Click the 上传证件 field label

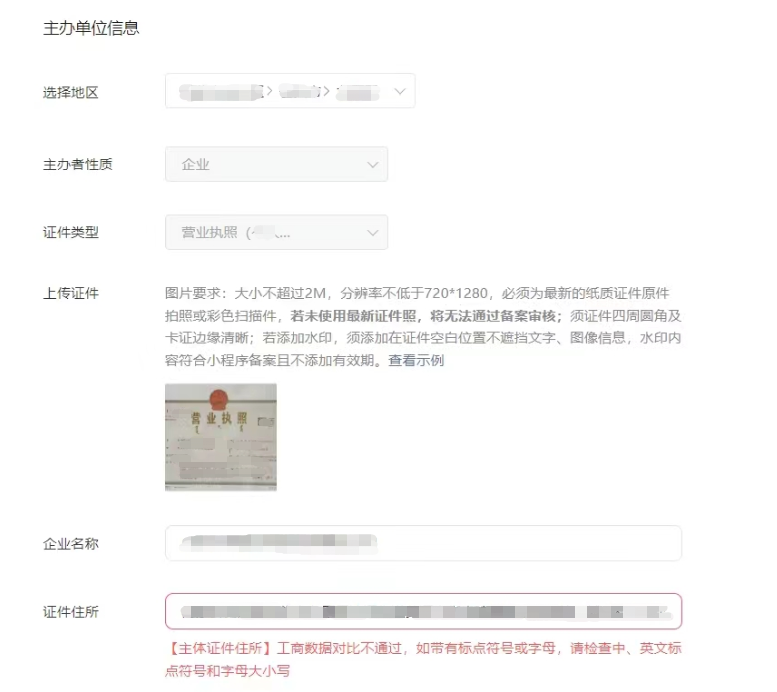(70, 293)
